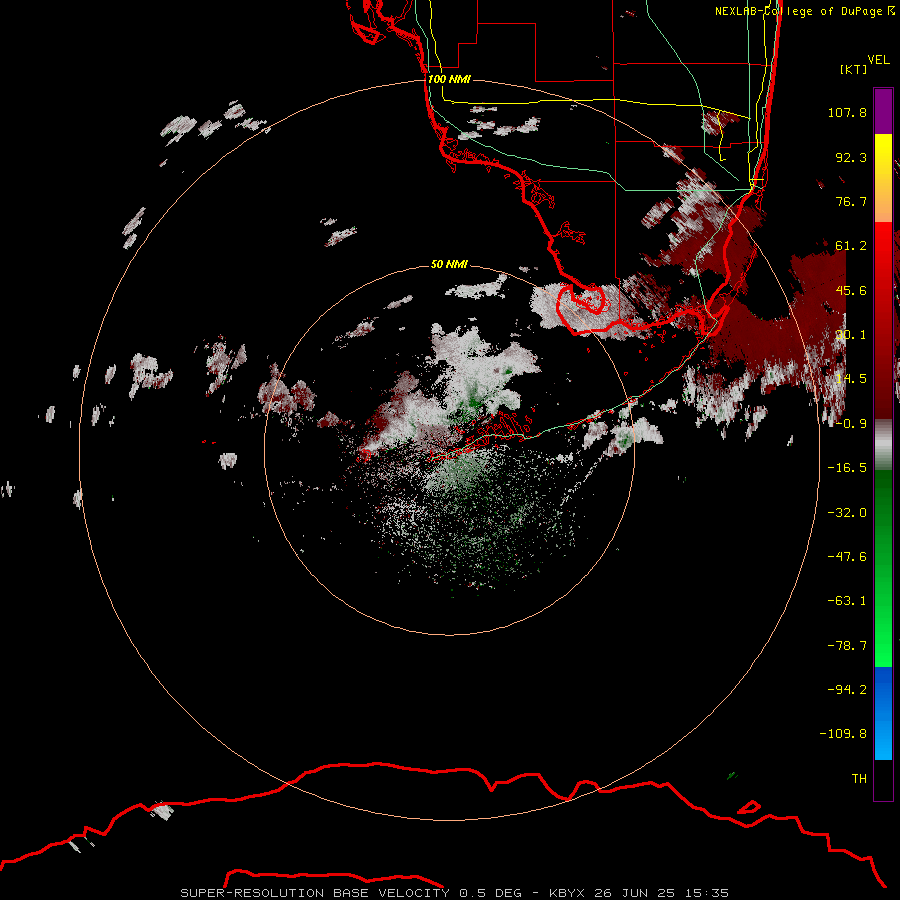
Task: Select the 107.8 velocity scale value
Action: (x=847, y=112)
